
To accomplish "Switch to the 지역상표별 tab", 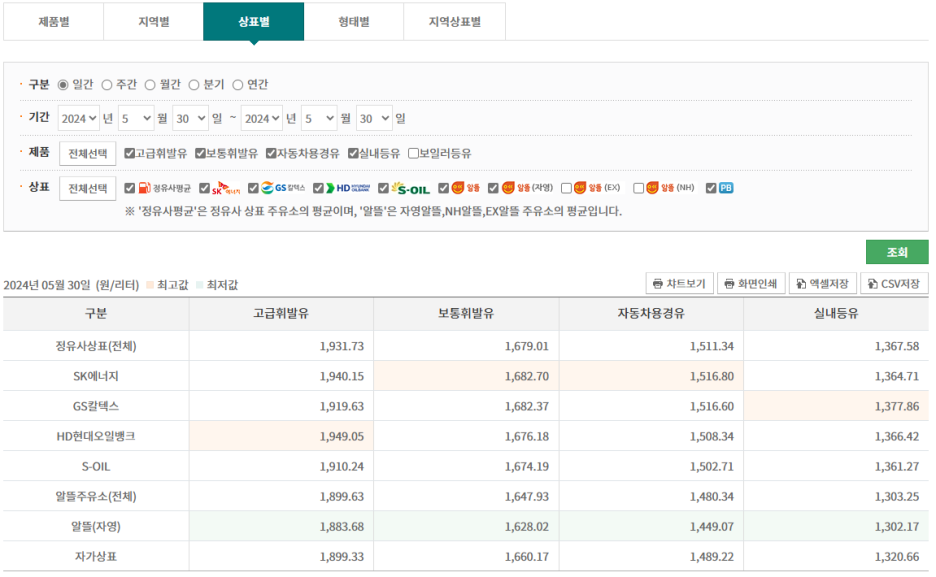I will (x=455, y=21).
